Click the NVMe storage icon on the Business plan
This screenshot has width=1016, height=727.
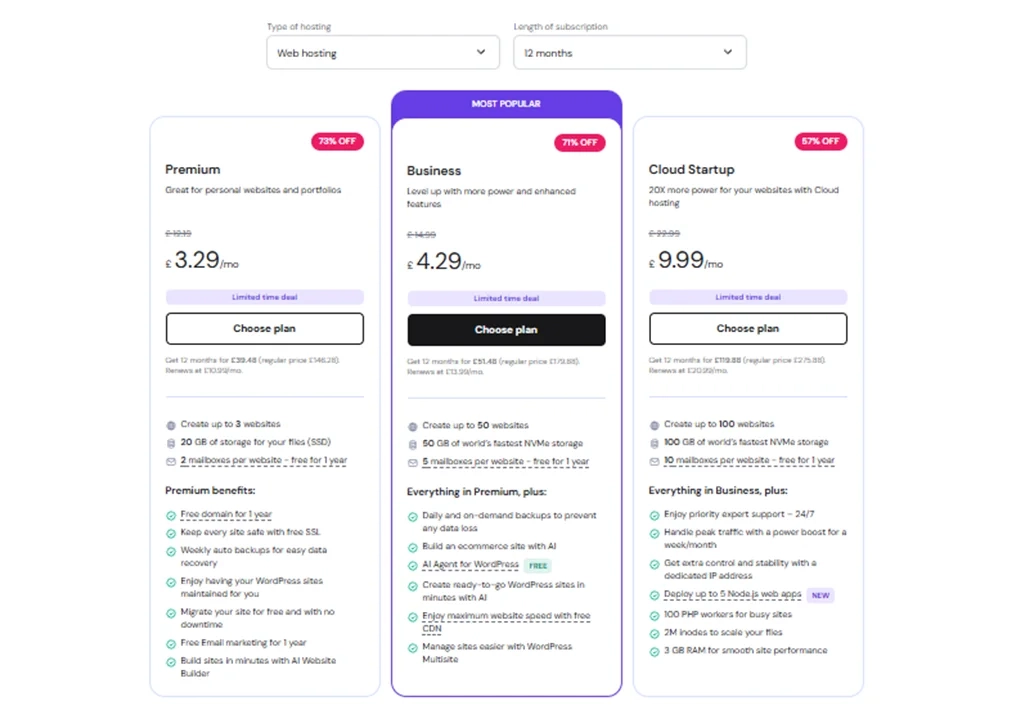pyautogui.click(x=412, y=442)
